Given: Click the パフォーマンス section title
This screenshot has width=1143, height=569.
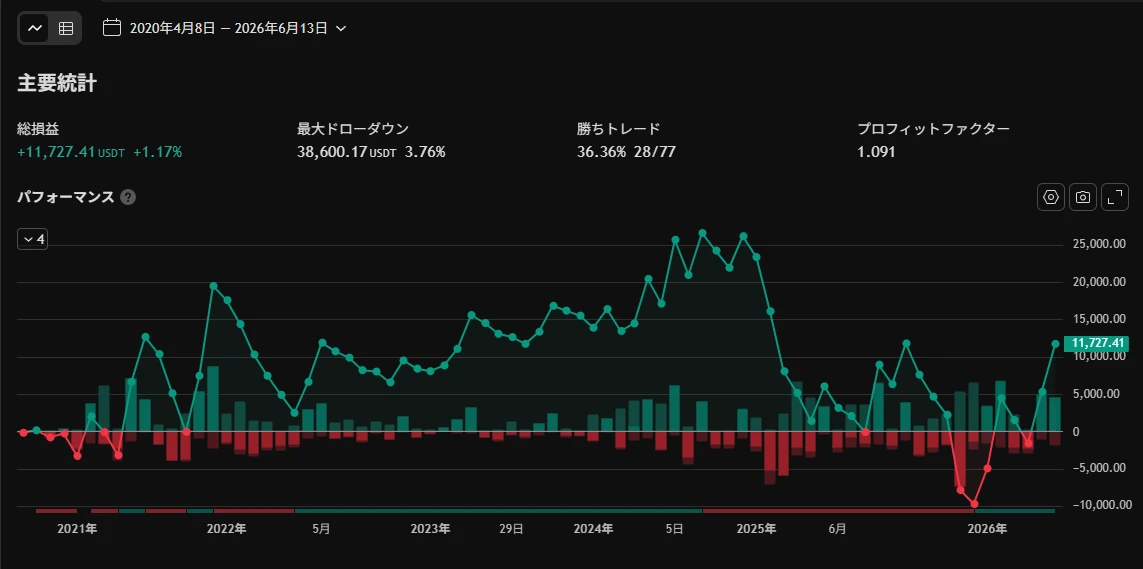Looking at the screenshot, I should pos(66,197).
